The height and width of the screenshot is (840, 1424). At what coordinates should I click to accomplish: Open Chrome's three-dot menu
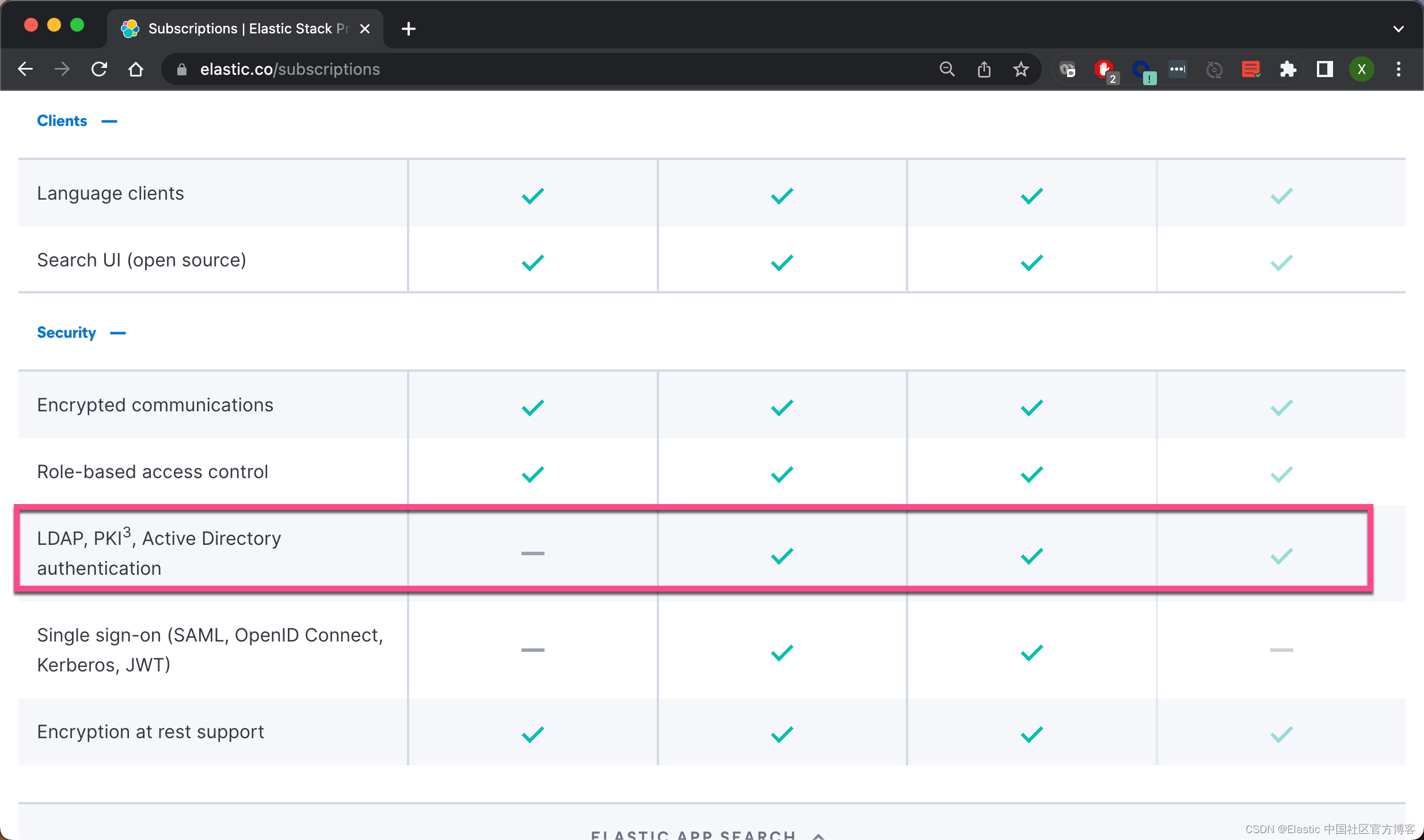coord(1399,69)
